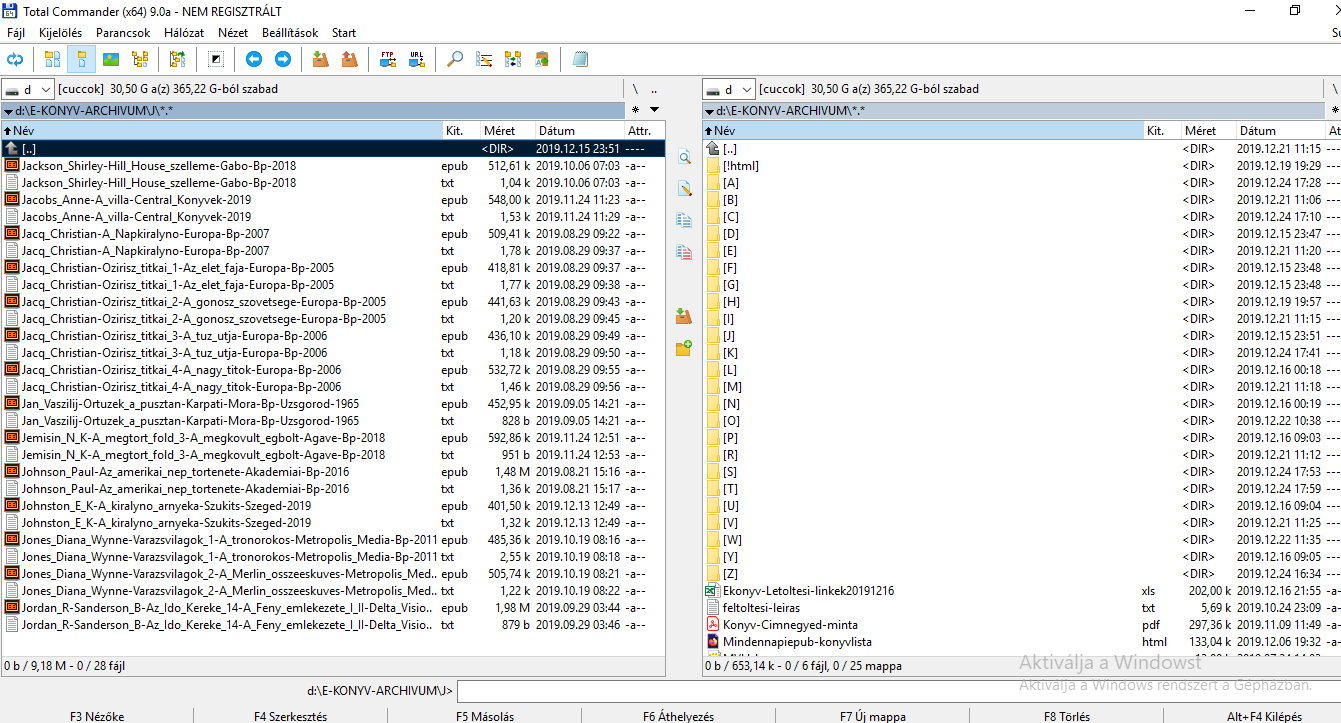Click the Reread source refresh icon
The width and height of the screenshot is (1341, 723).
15,59
